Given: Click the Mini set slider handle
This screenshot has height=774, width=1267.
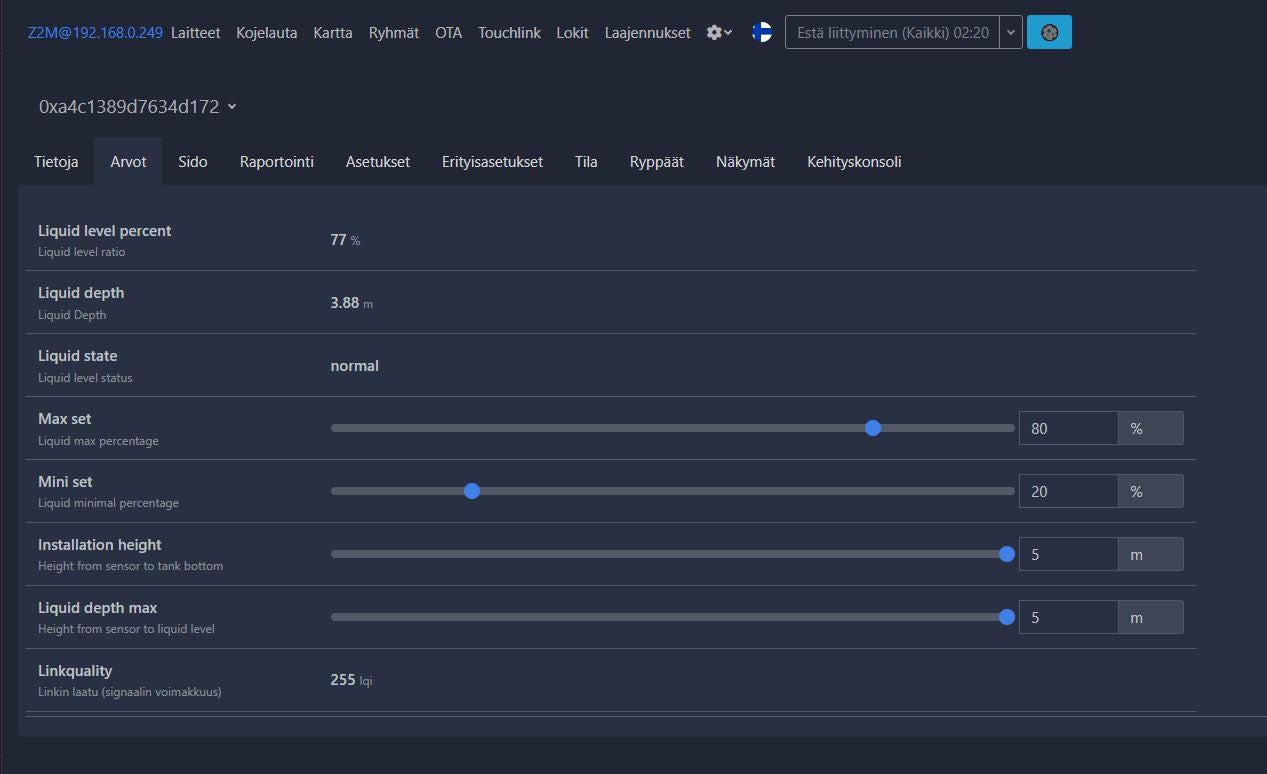Looking at the screenshot, I should [x=472, y=491].
